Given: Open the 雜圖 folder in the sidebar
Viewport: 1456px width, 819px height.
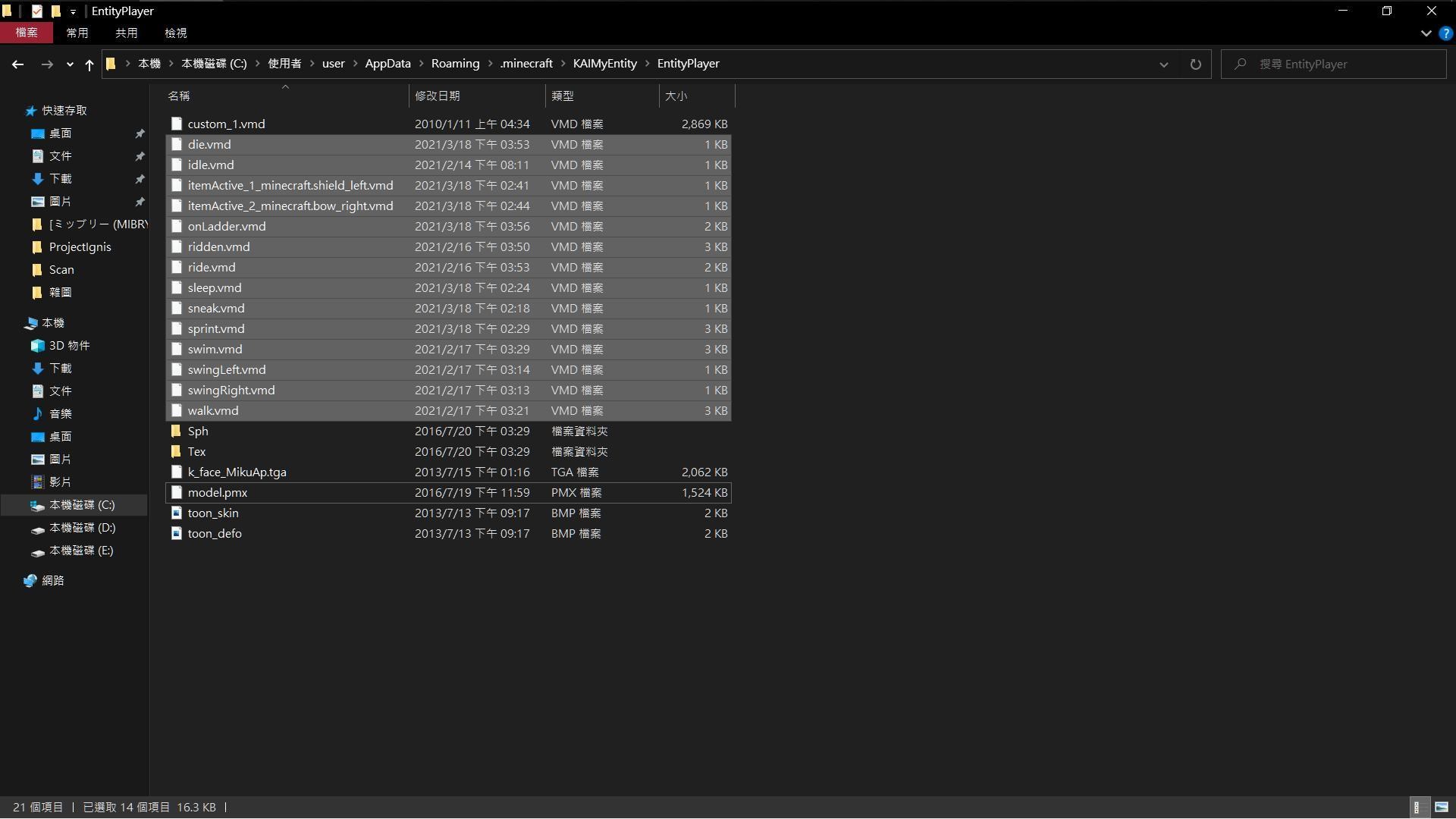Looking at the screenshot, I should tap(60, 293).
